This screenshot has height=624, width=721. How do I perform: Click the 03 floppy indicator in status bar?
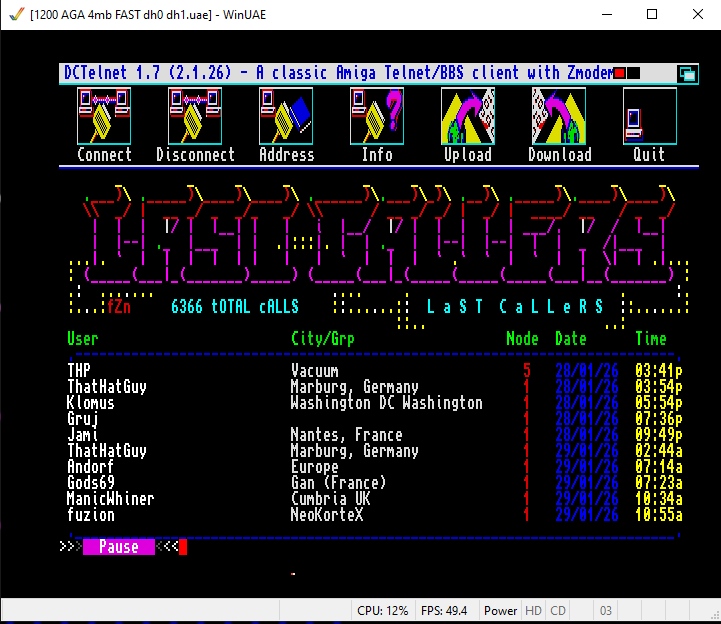[x=606, y=611]
